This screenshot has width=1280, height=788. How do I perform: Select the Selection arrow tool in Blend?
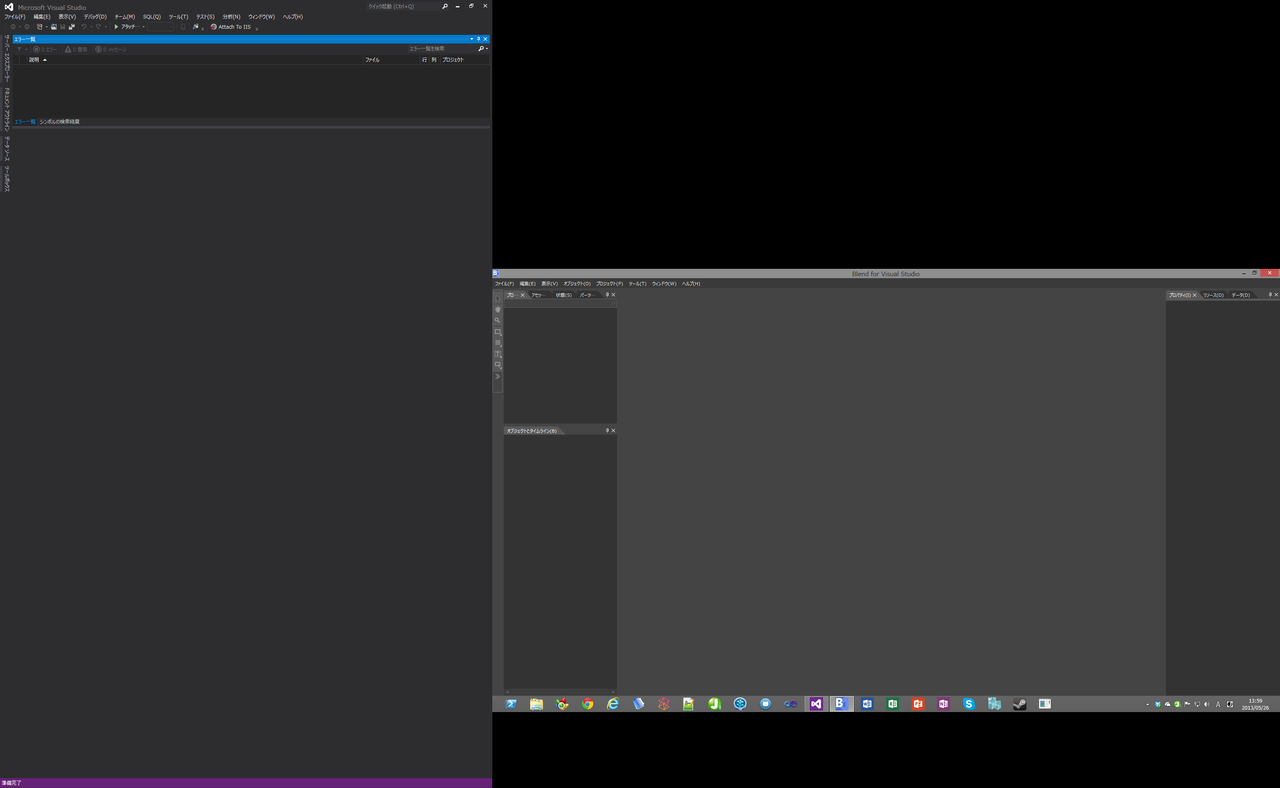[498, 299]
